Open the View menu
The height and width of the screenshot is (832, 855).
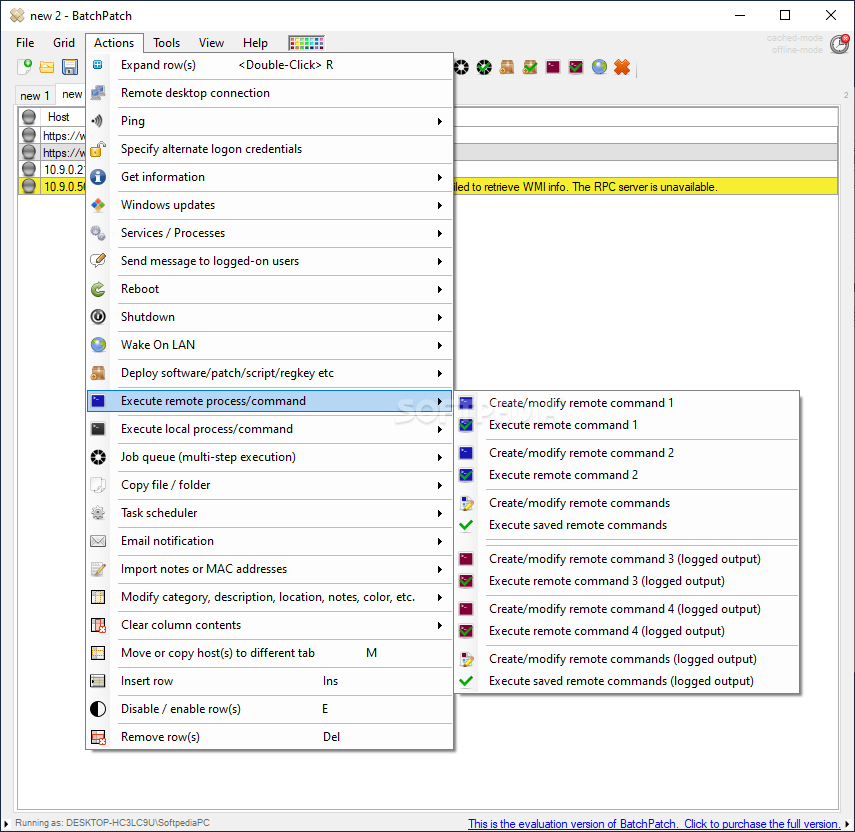point(211,43)
